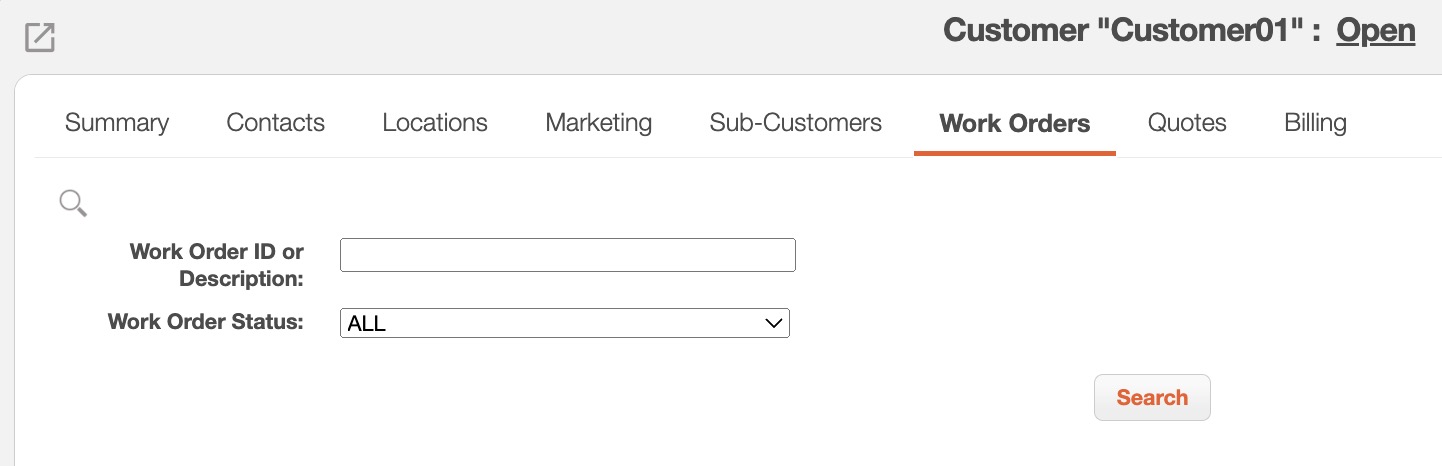Open the Billing tab

coord(1315,123)
